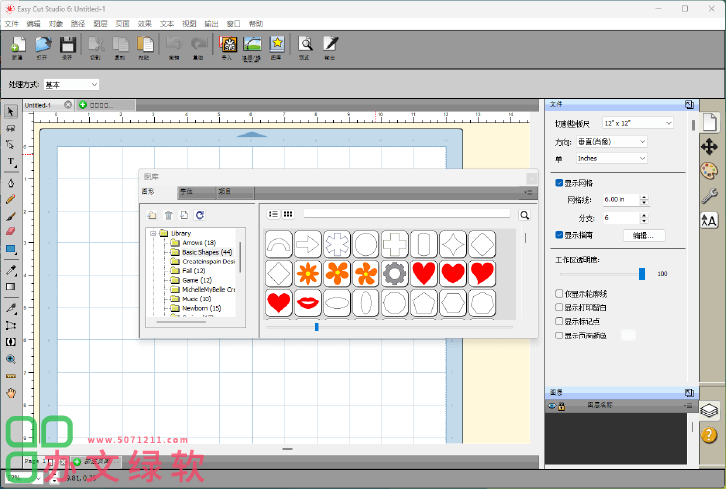Open the processing mode dropdown
The image size is (726, 489).
(71, 85)
